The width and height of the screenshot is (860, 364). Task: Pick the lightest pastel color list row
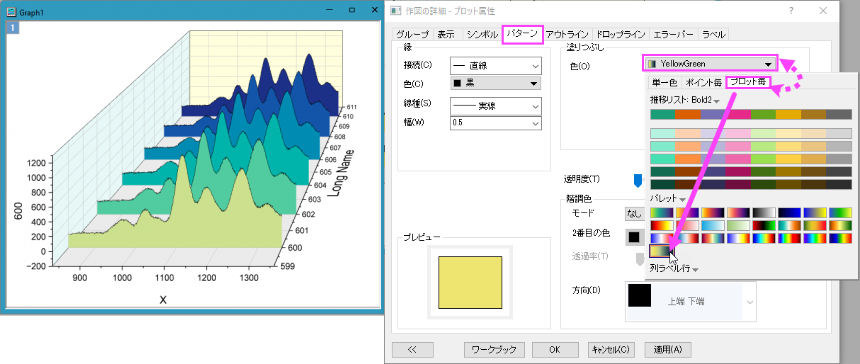tap(751, 133)
